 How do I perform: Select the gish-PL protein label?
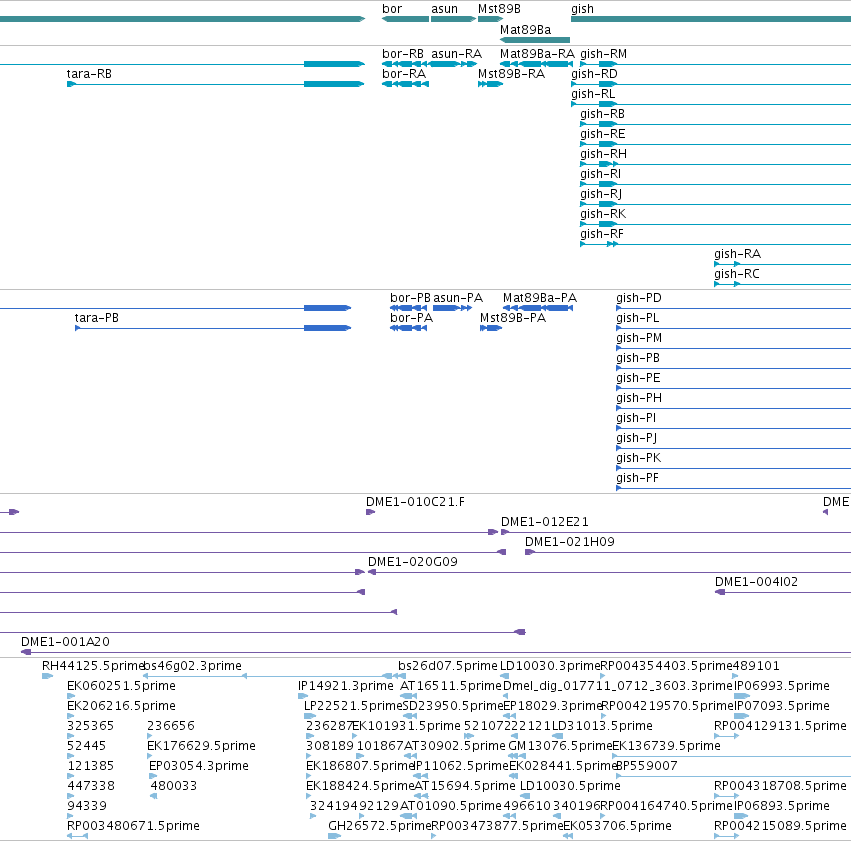coord(638,318)
